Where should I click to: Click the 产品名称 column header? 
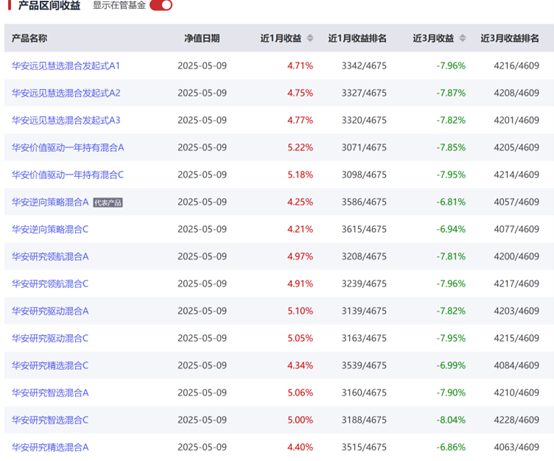click(x=29, y=38)
